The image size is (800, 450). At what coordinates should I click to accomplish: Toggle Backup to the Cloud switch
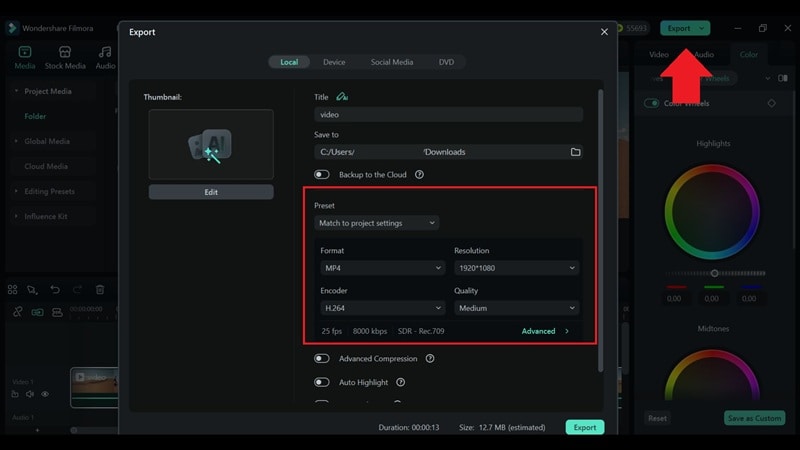322,174
